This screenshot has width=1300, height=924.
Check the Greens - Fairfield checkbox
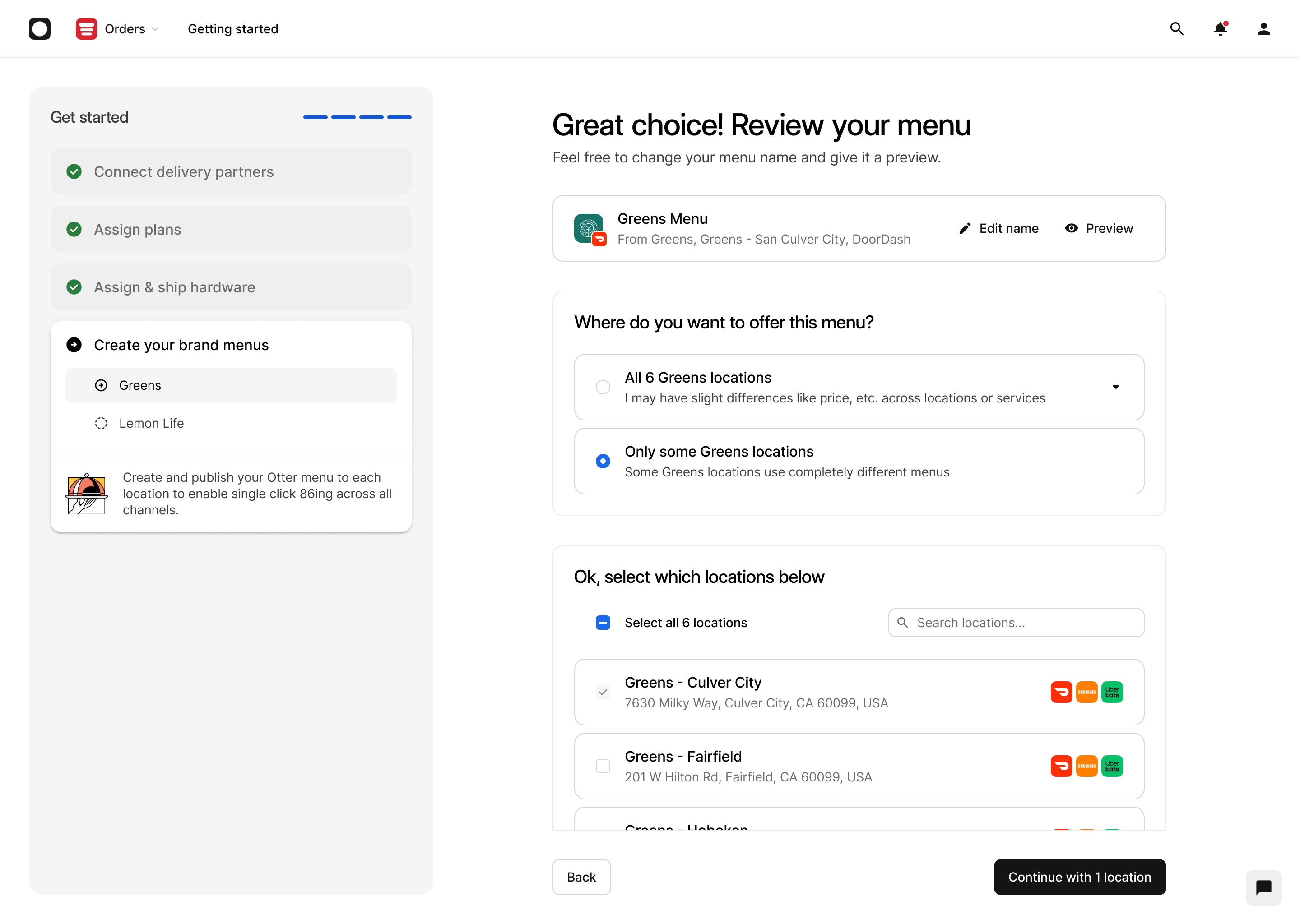[603, 766]
